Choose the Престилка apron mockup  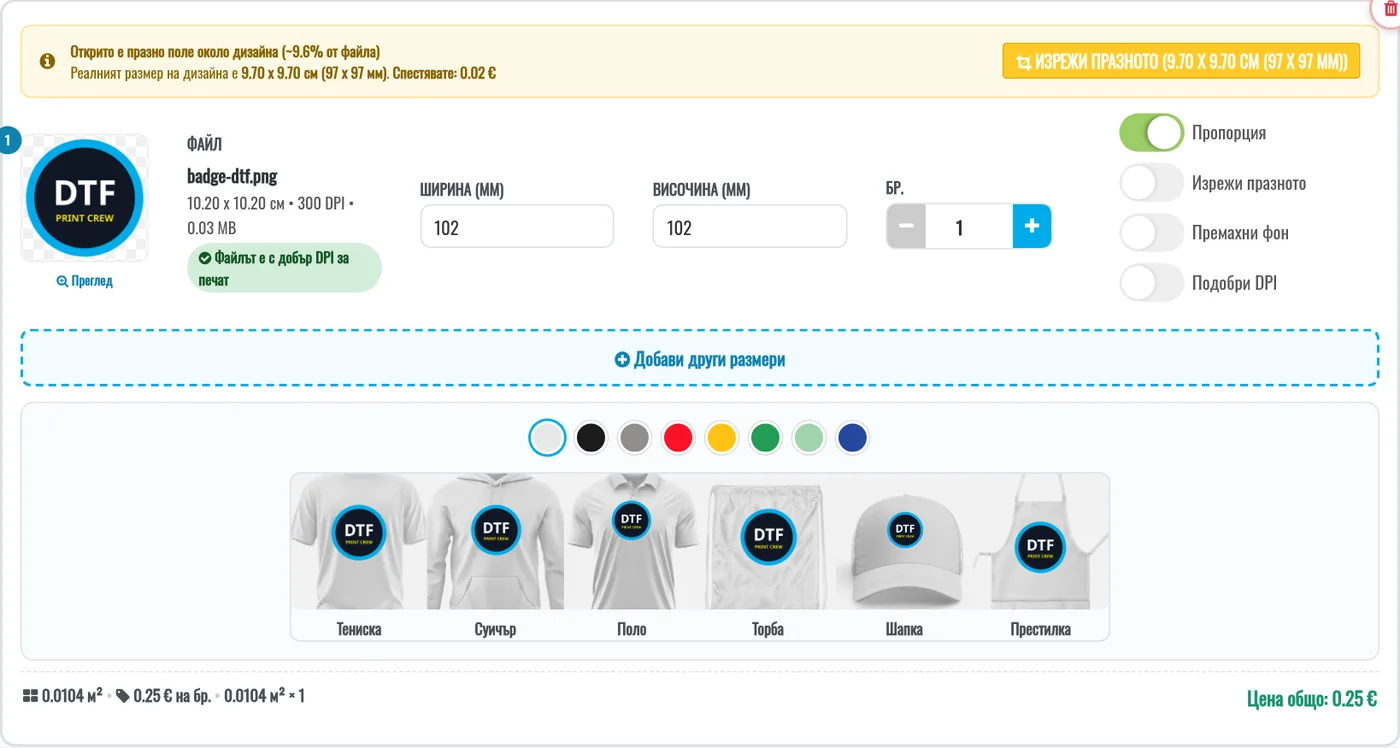[x=1041, y=556]
